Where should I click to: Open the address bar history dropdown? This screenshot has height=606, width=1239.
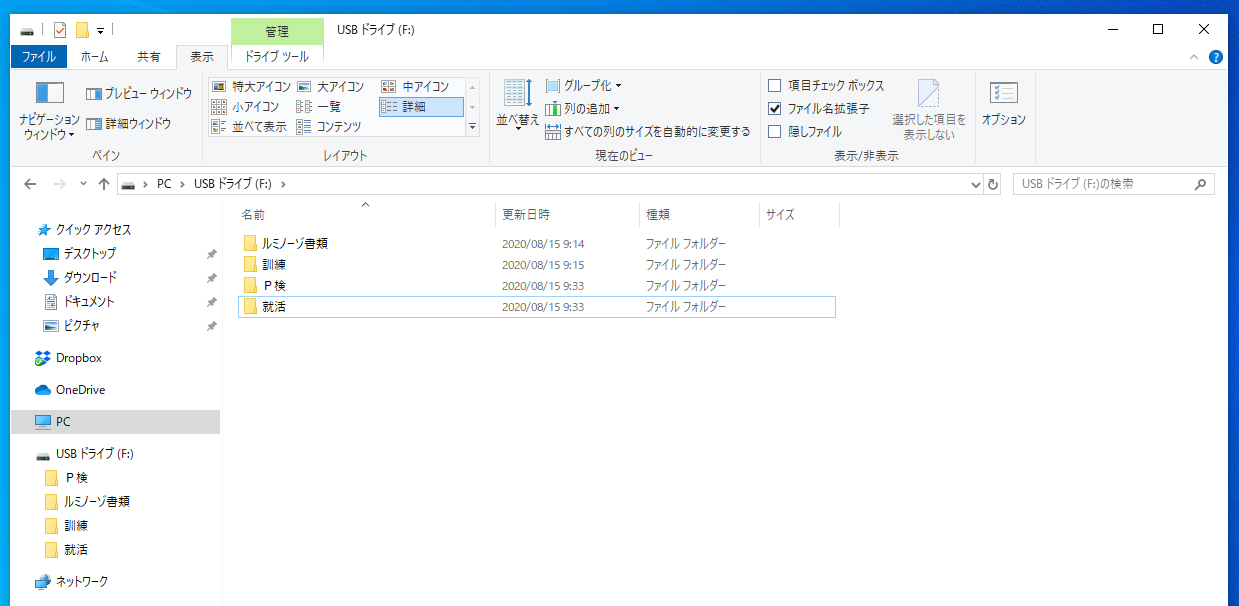pyautogui.click(x=977, y=184)
